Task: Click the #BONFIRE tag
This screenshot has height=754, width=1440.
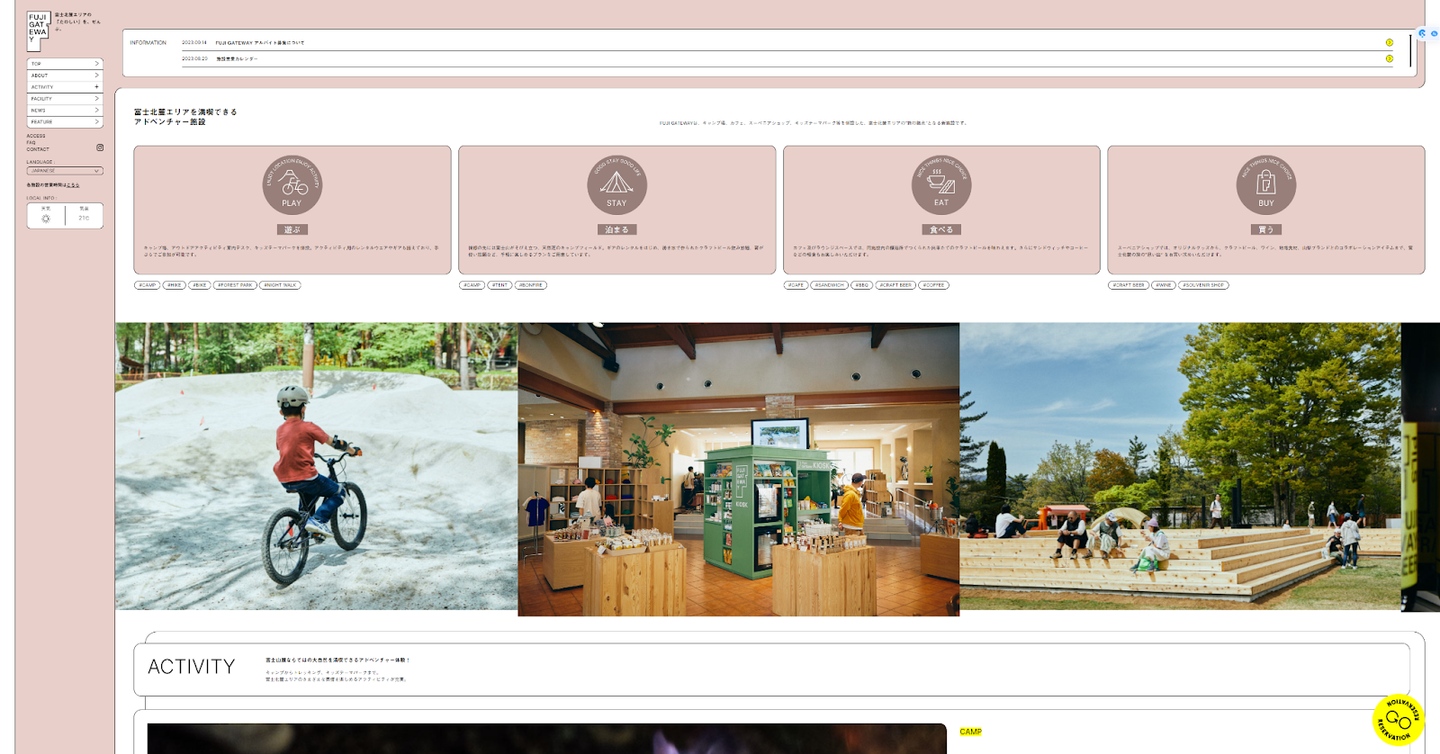Action: tap(531, 285)
